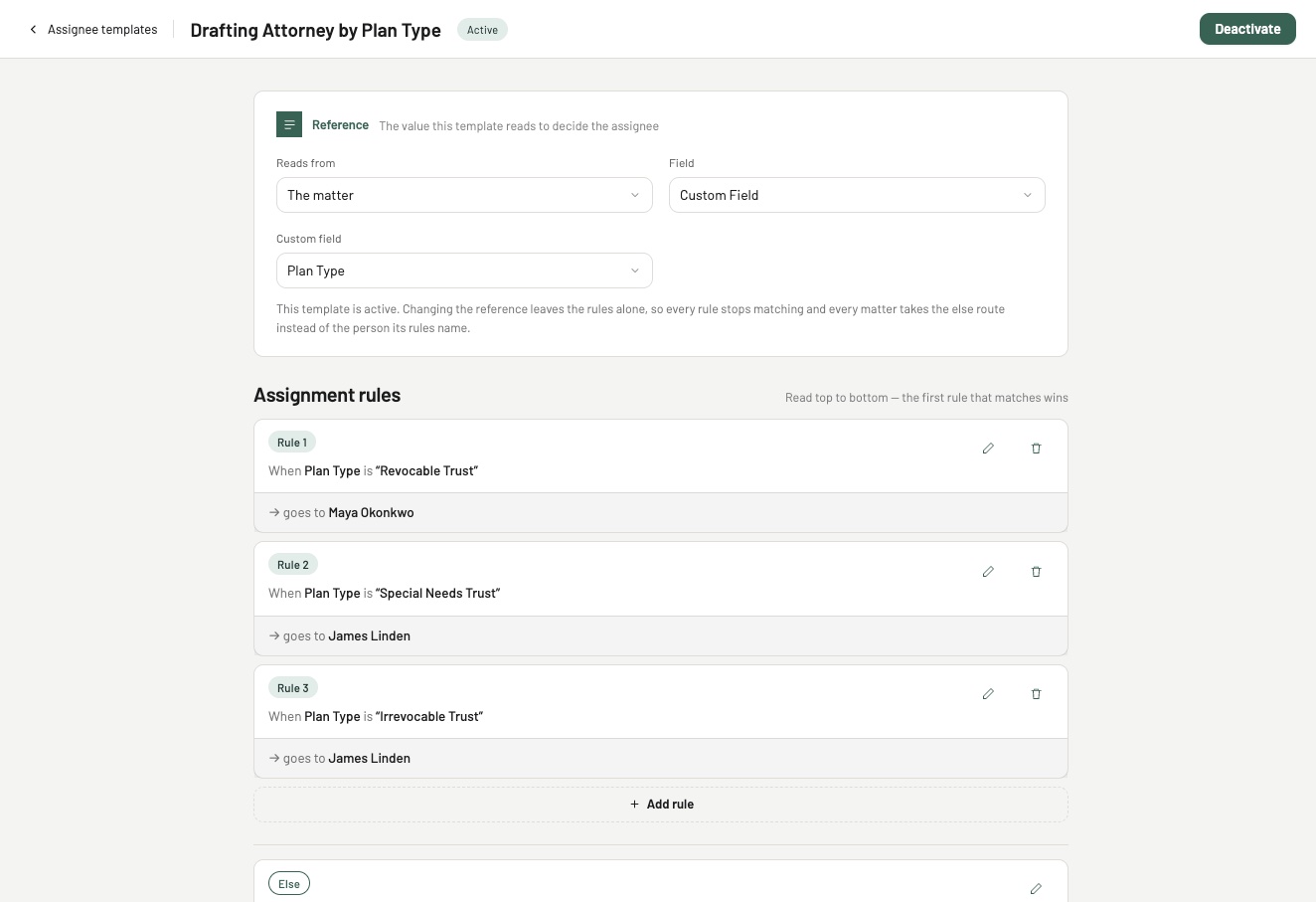Image resolution: width=1316 pixels, height=902 pixels.
Task: Delete Rule 2 with trash icon
Action: (1036, 572)
